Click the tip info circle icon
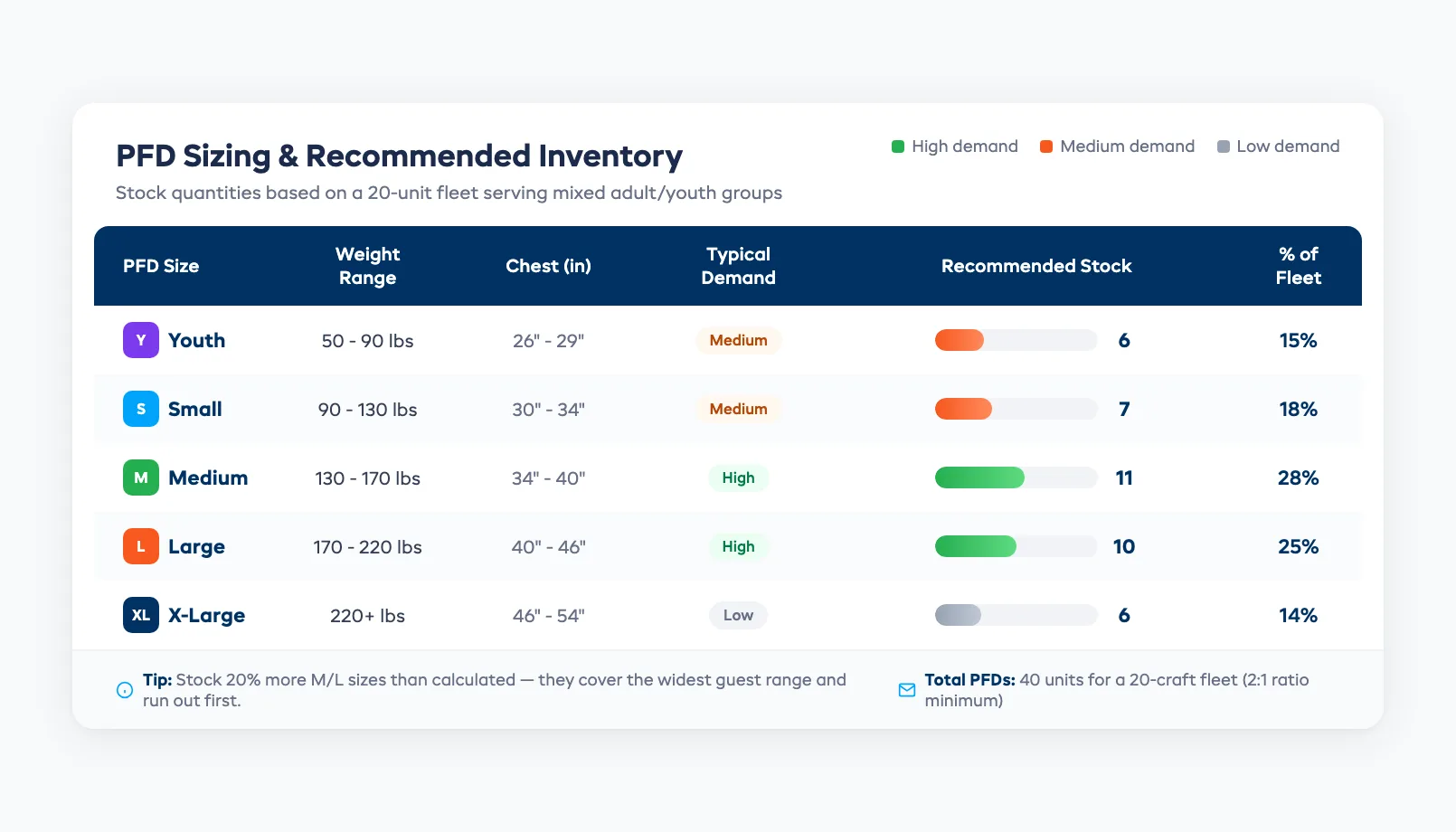Viewport: 1456px width, 832px height. [x=124, y=689]
